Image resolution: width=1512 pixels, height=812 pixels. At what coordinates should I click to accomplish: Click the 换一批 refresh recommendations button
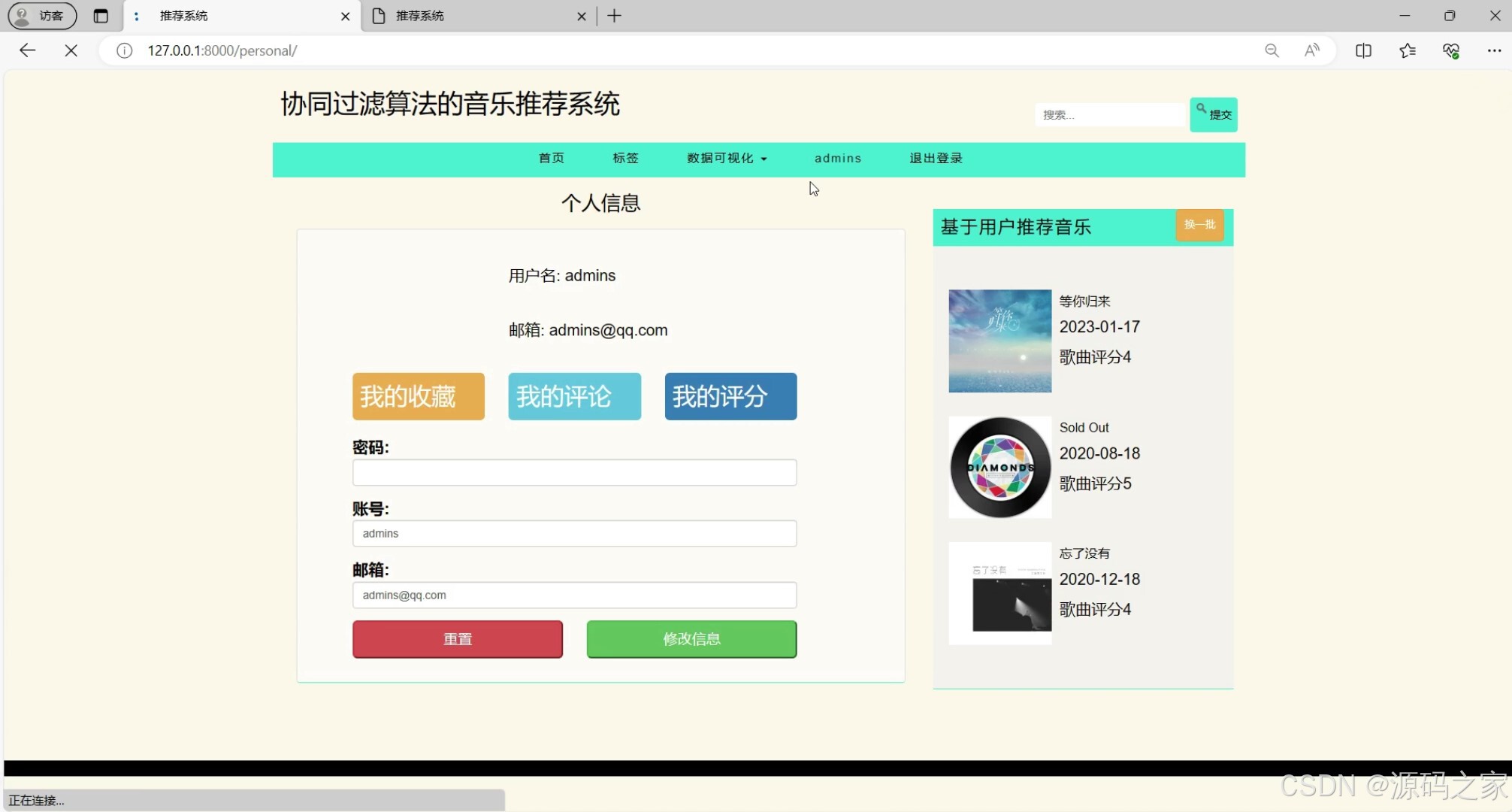tap(1199, 225)
